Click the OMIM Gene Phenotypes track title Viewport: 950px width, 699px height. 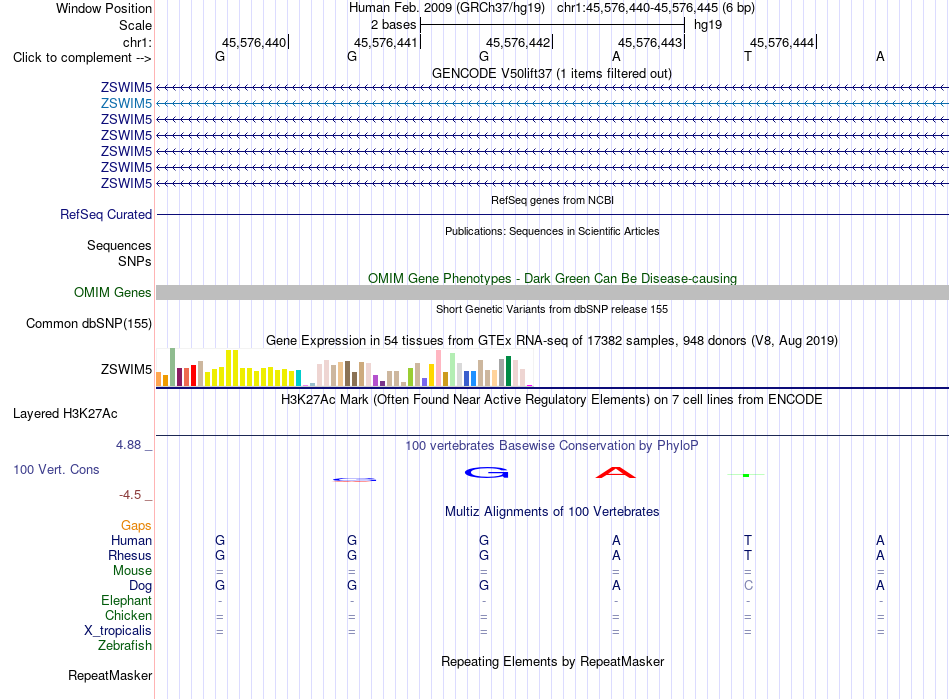(552, 279)
